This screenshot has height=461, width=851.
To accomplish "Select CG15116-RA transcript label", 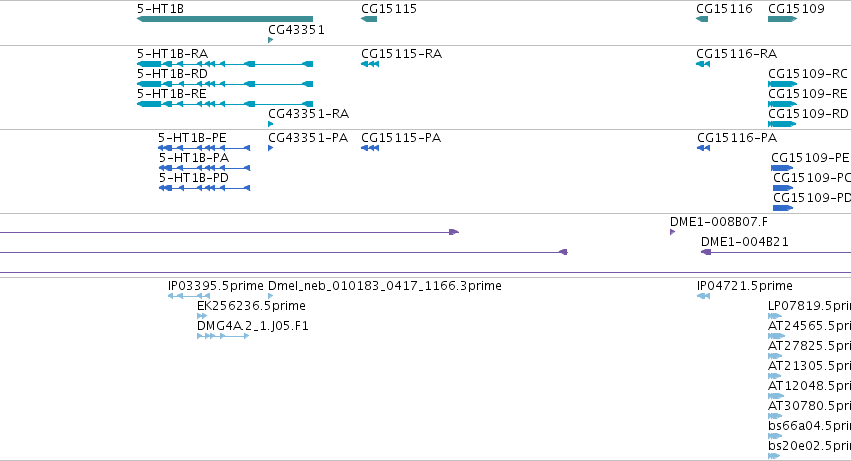I will 736,54.
